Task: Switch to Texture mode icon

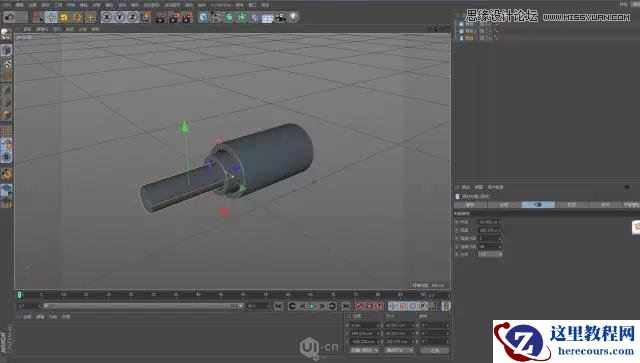Action: click(6, 63)
